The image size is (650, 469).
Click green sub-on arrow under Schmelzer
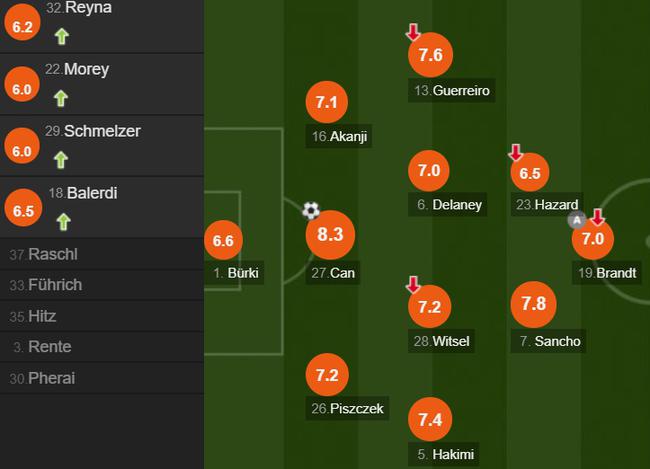(x=61, y=160)
